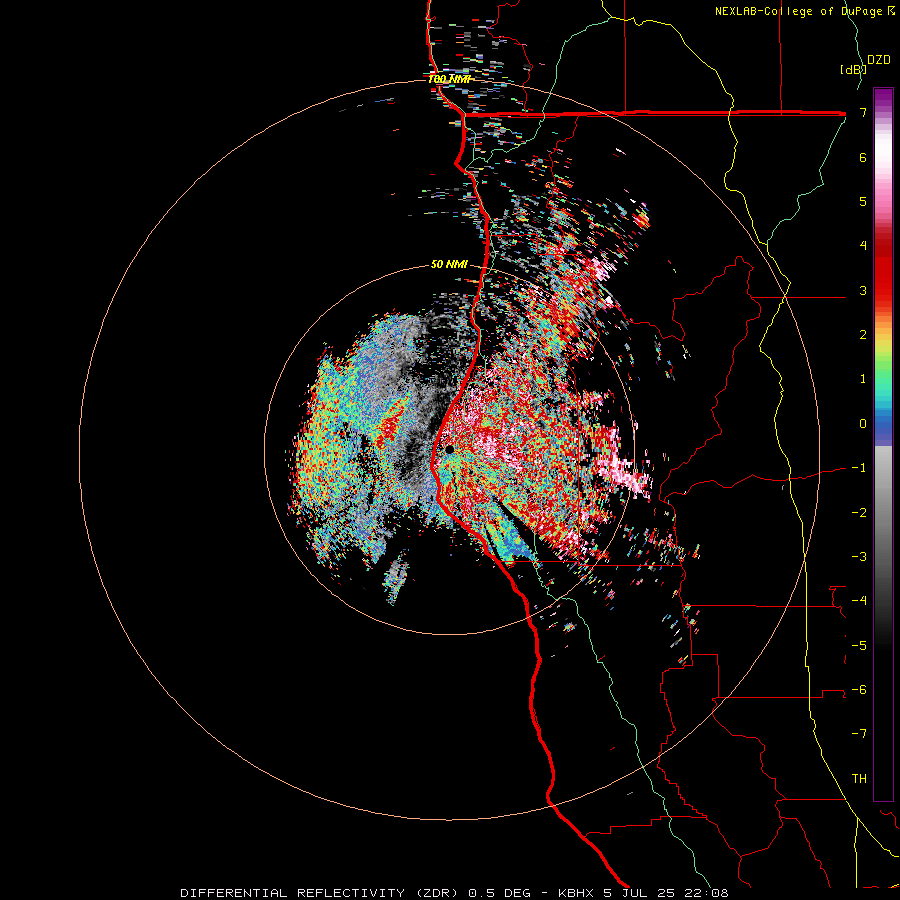The image size is (900, 900).
Task: Click the black radar site dot
Action: (x=449, y=449)
